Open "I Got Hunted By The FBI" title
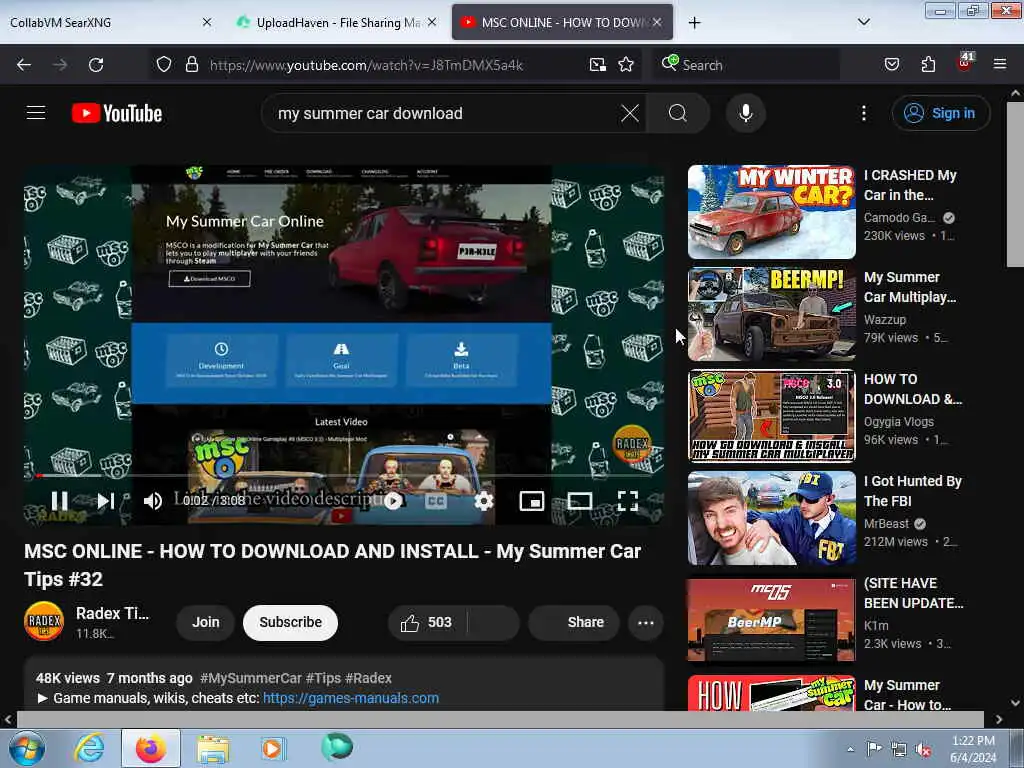Screen dimensions: 1024x768 (x=912, y=491)
